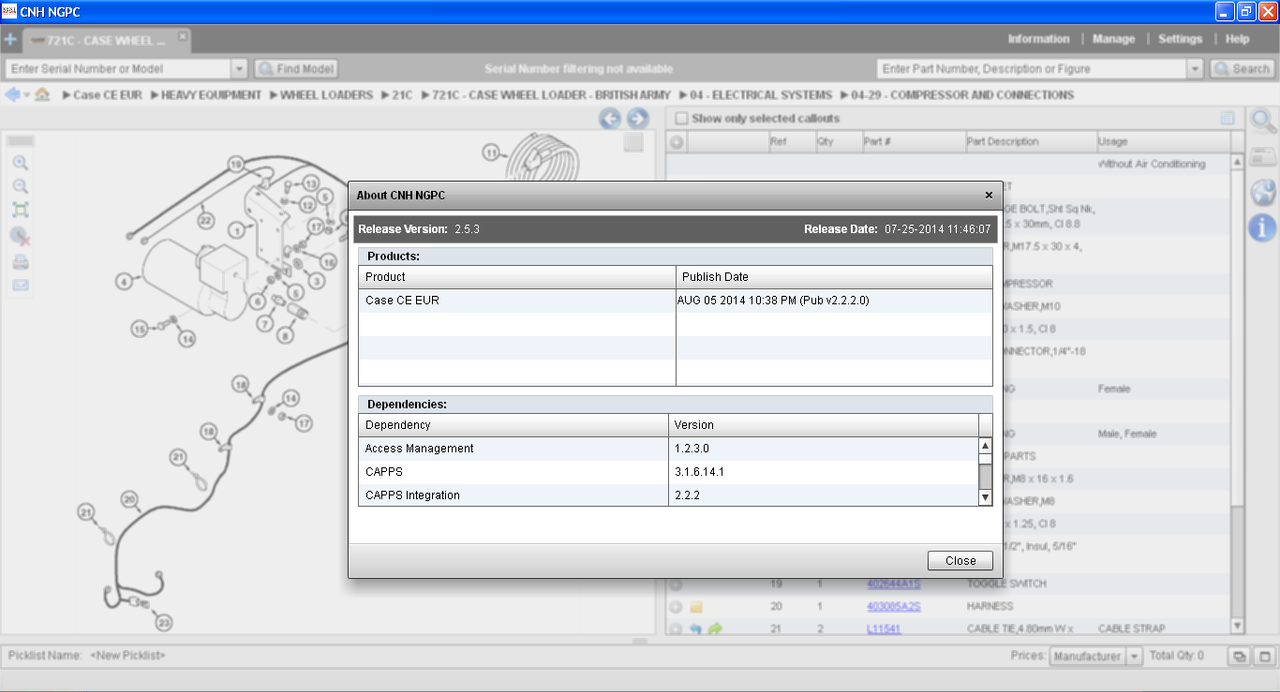Screen dimensions: 1280x692
Task: Open part link 402644A1S
Action: (893, 584)
